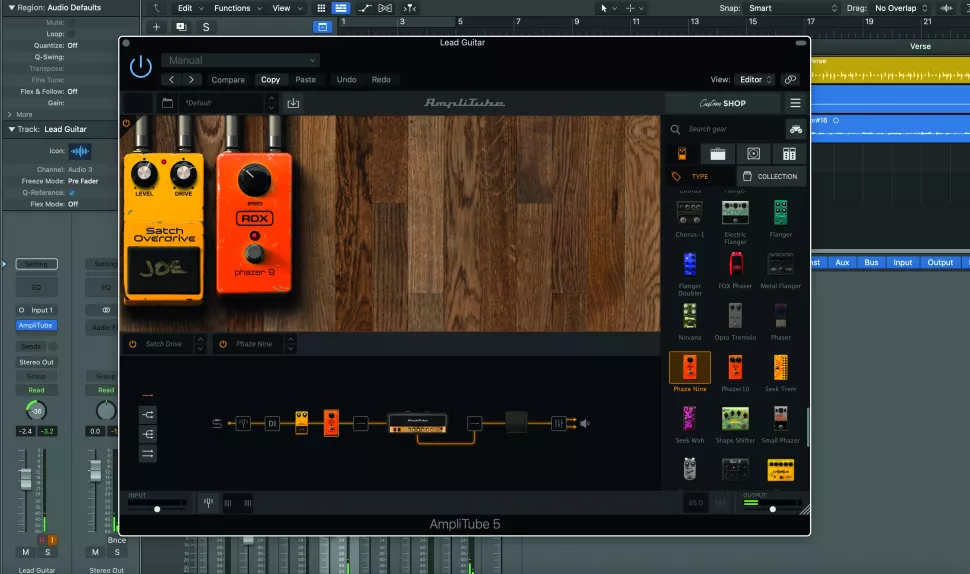970x574 pixels.
Task: Open the Custom SHOP button
Action: (723, 103)
